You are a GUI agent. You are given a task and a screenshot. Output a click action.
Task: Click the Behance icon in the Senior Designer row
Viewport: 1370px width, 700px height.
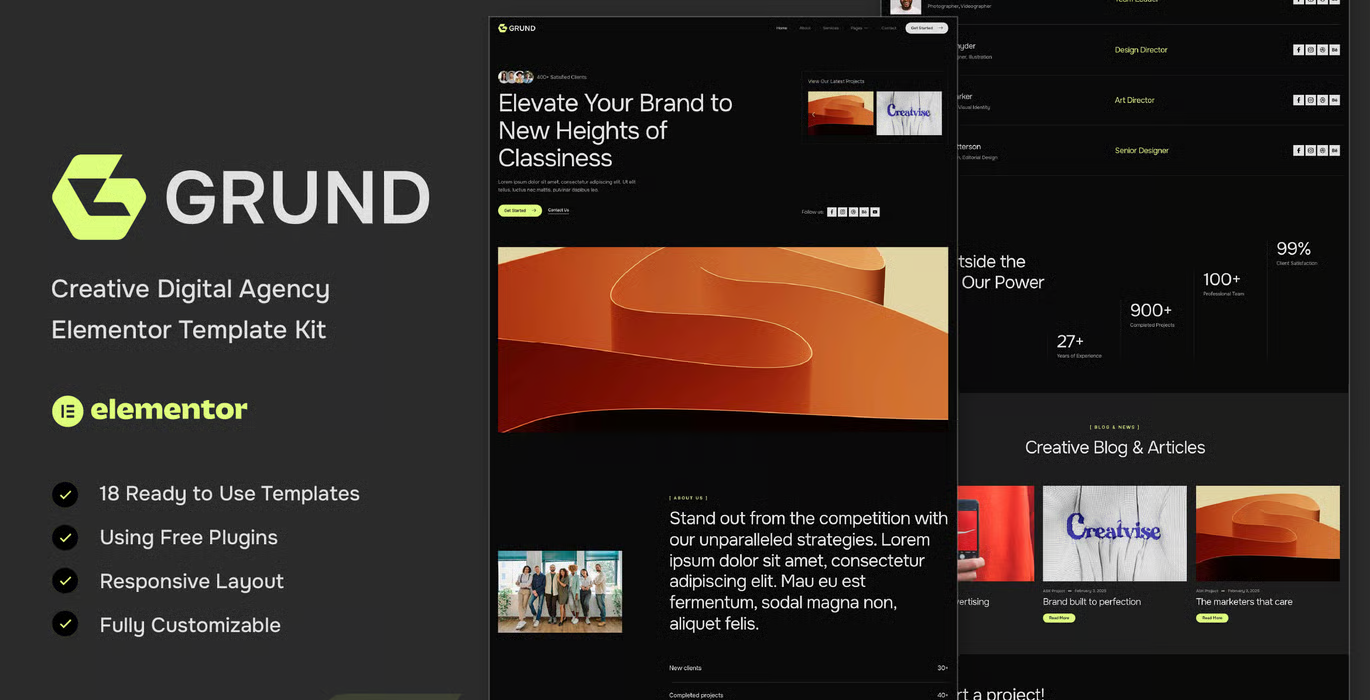1334,150
